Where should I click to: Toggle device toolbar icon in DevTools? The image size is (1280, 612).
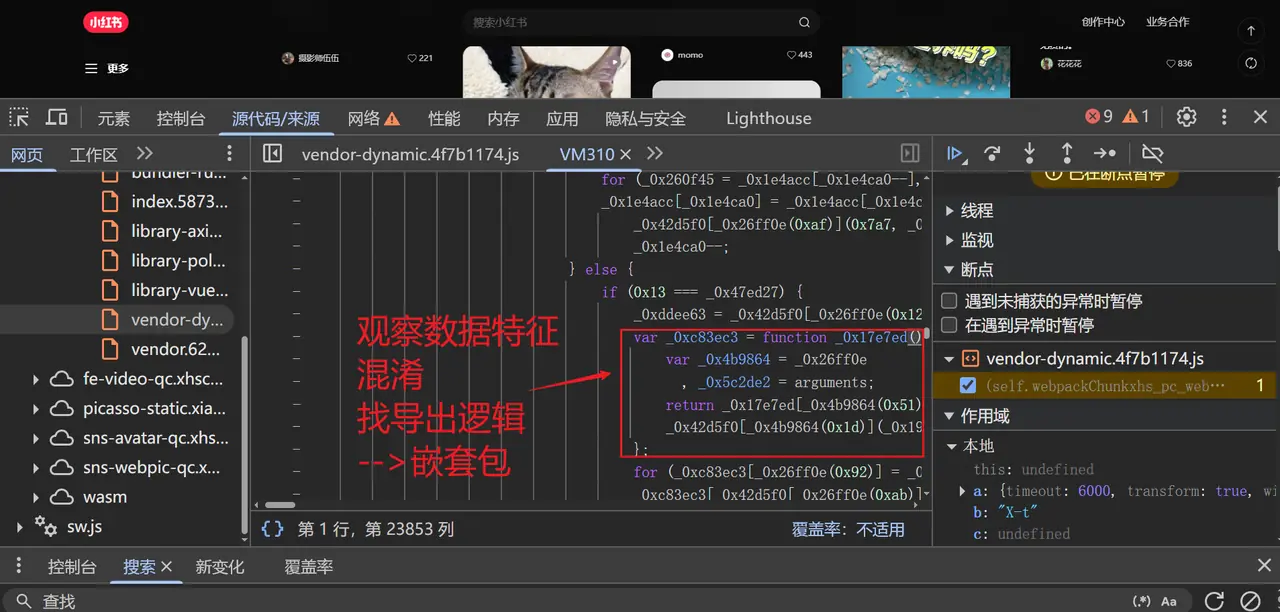[x=56, y=117]
